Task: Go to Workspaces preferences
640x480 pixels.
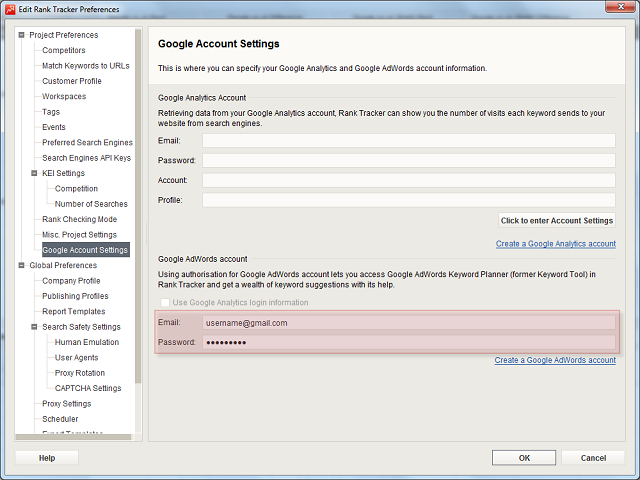Action: (64, 96)
